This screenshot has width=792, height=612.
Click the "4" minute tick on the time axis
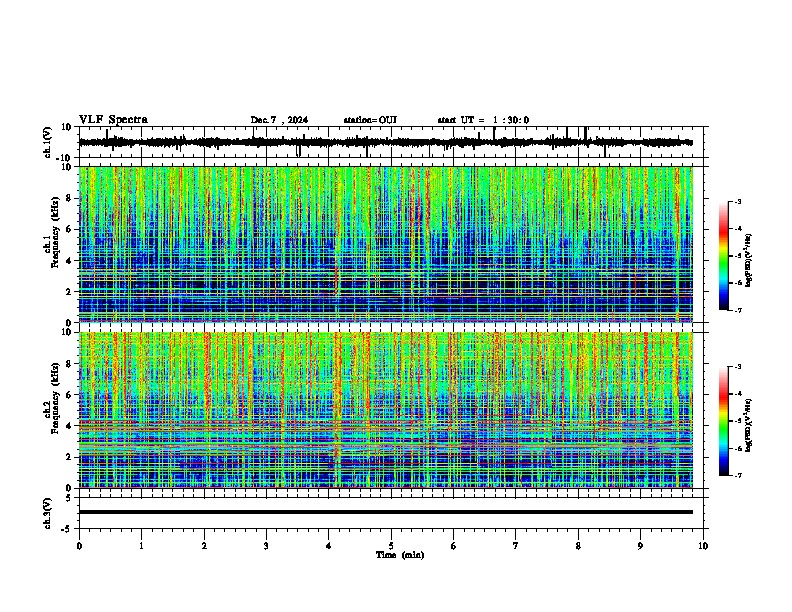click(329, 546)
